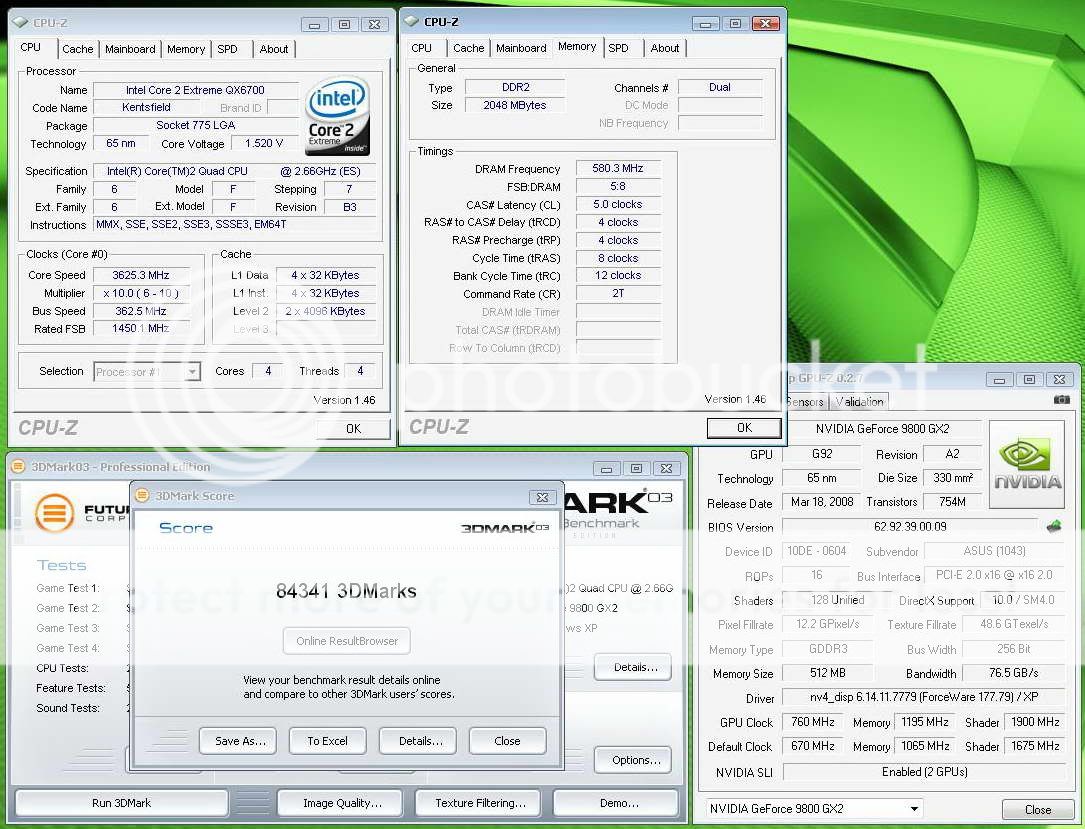
Task: Click the bus speed value '362.5 MHz'
Action: coord(141,311)
